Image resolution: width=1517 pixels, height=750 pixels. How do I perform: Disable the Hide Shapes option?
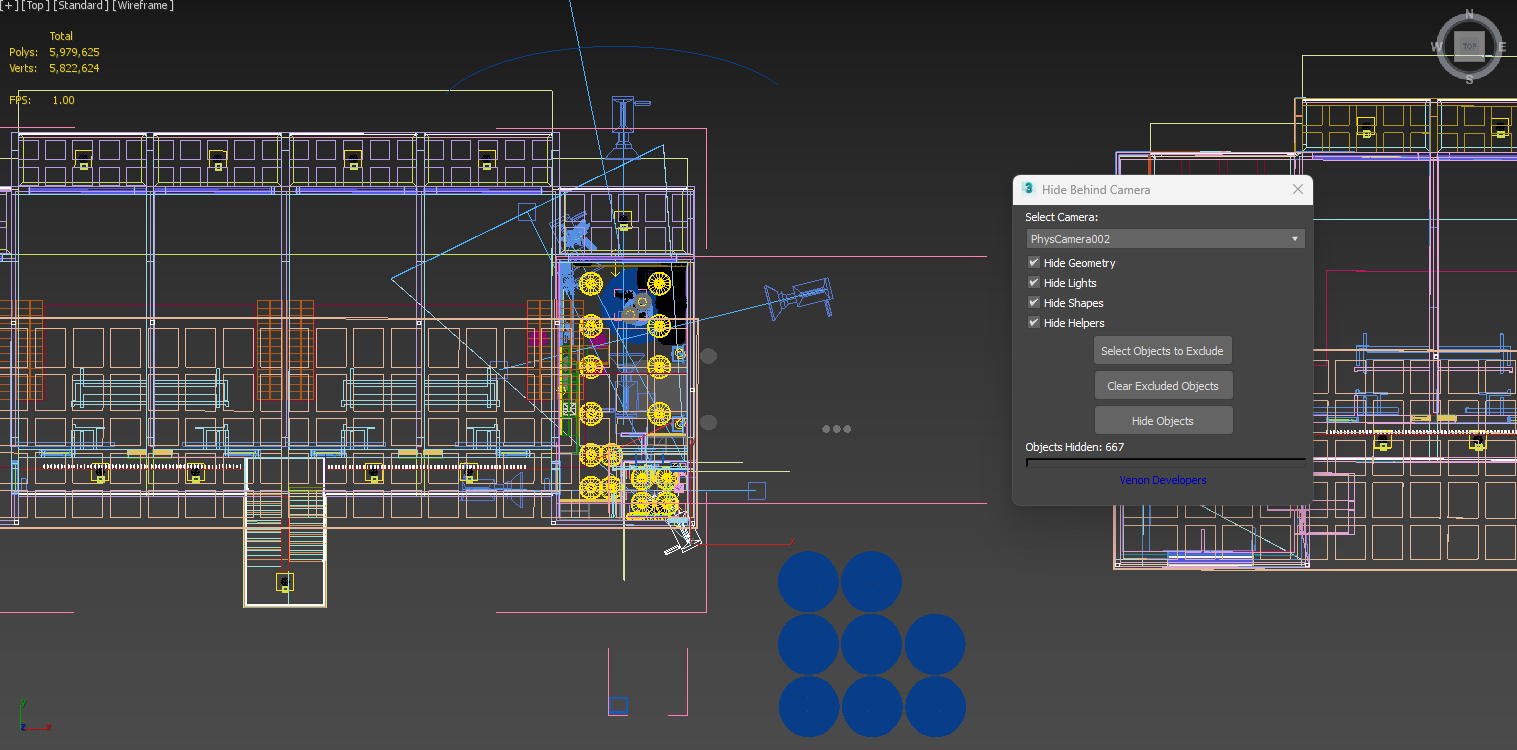[1034, 303]
